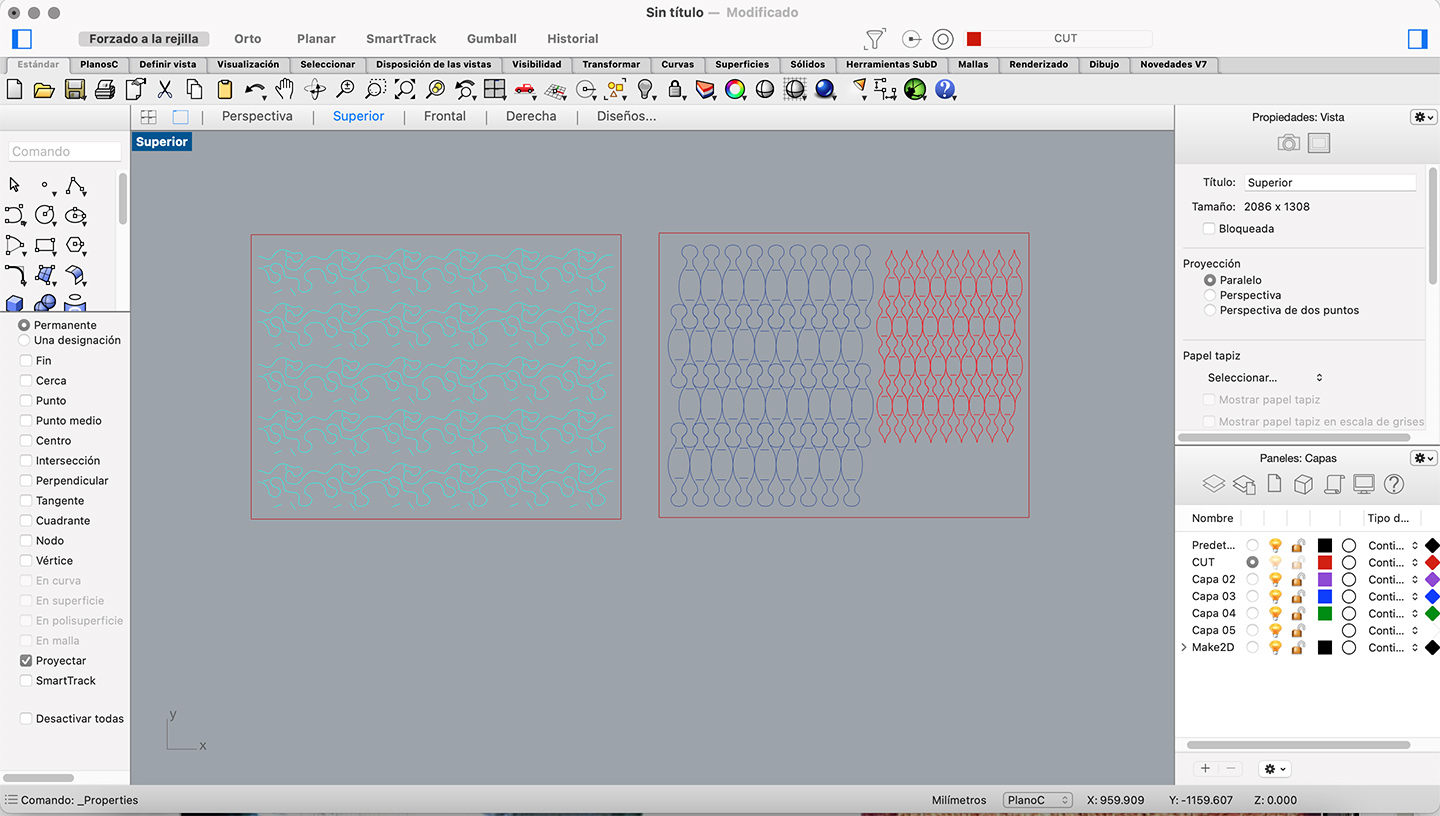
Task: Select the arrow pointer tool in the left toolbox
Action: tap(14, 185)
